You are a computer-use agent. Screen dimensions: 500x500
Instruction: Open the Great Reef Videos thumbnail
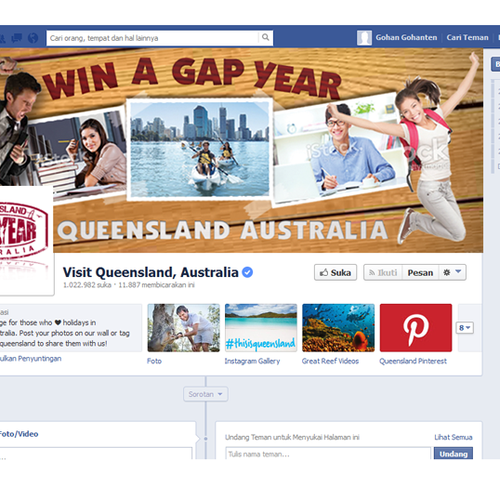tap(338, 327)
